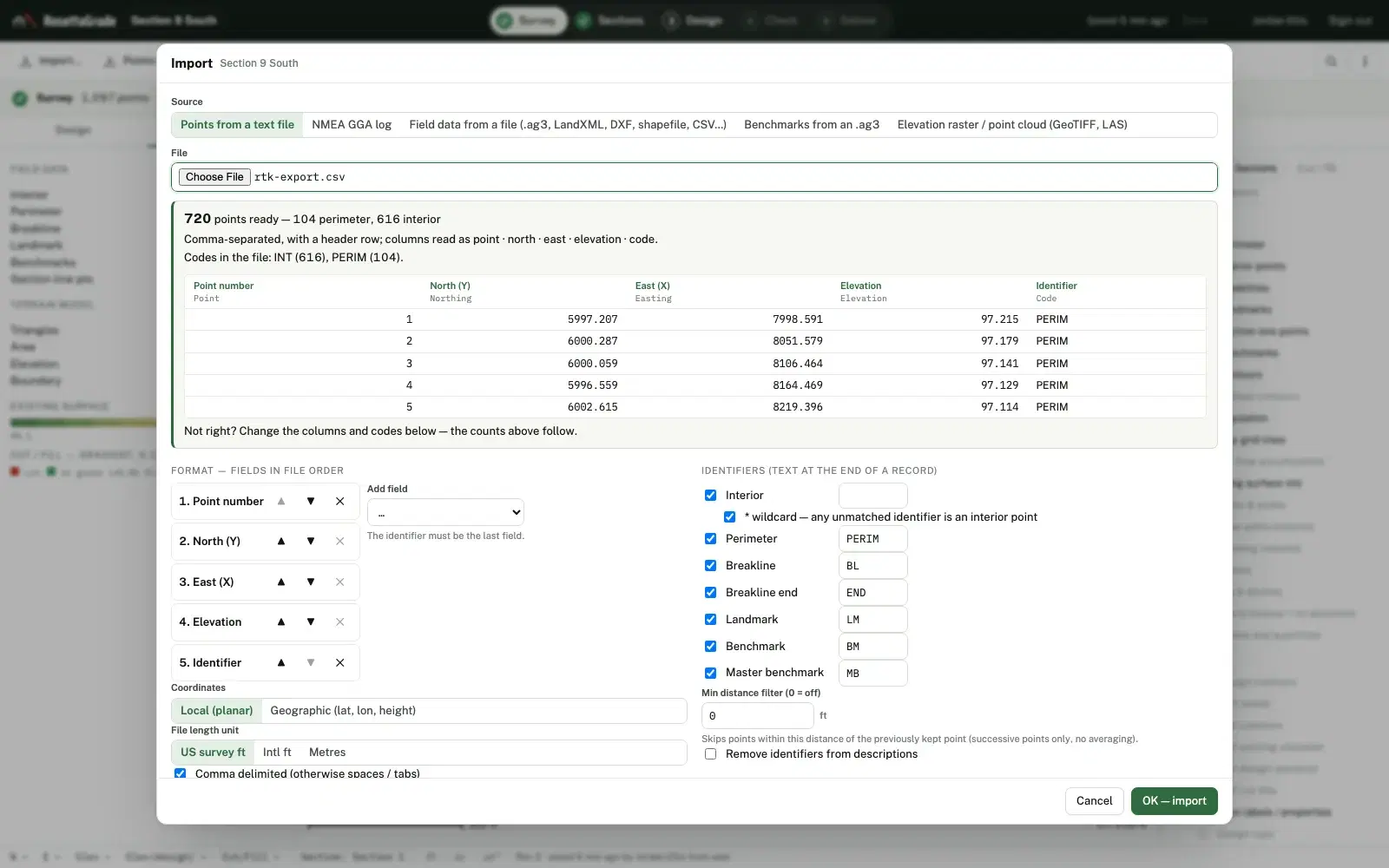Image resolution: width=1389 pixels, height=868 pixels.
Task: Move North (Y) field down
Action: click(x=311, y=542)
